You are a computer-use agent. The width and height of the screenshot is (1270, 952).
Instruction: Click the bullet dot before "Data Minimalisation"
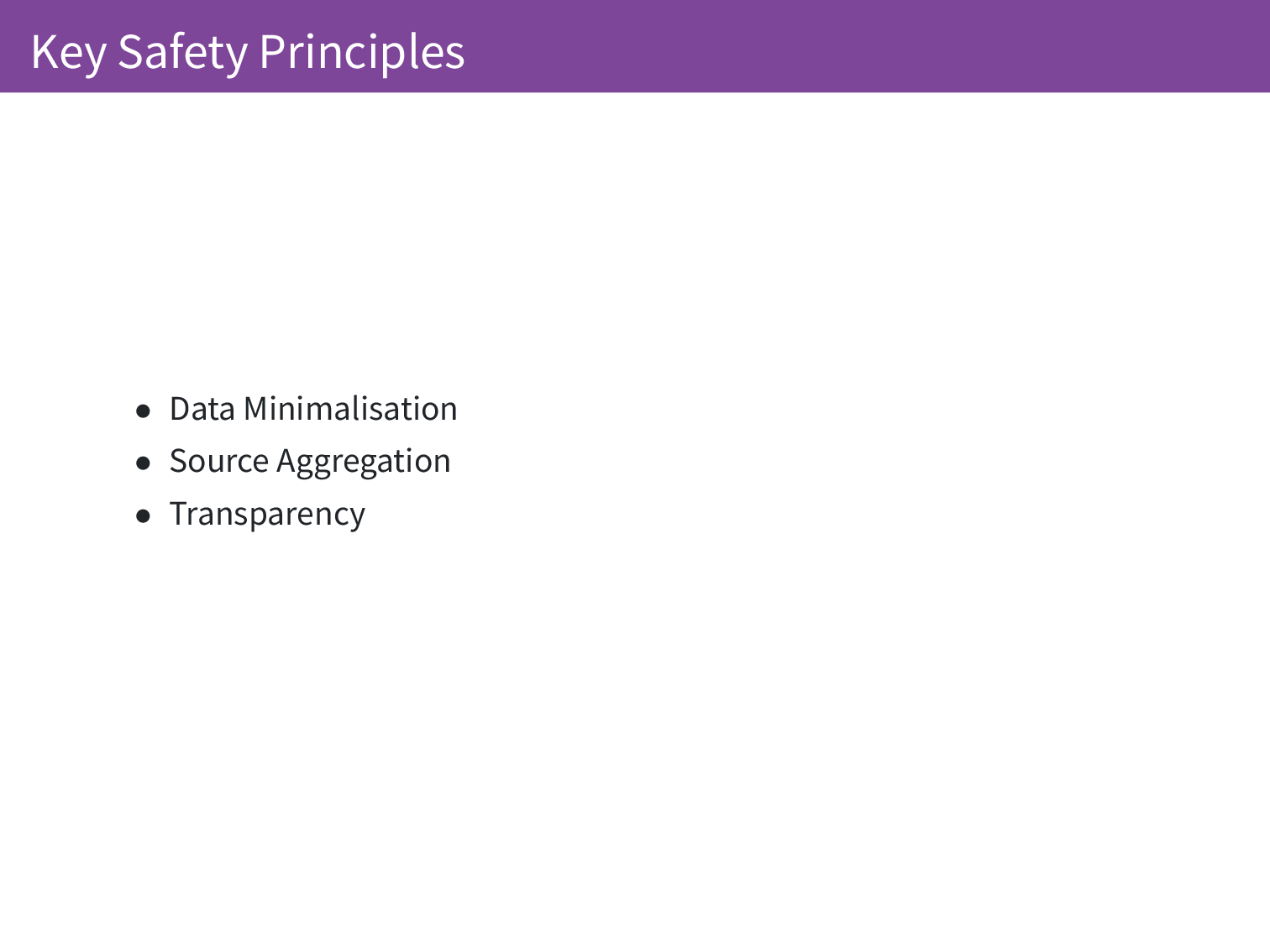[144, 411]
